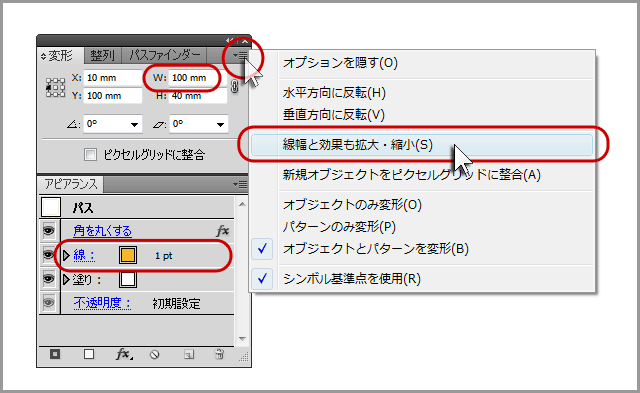Screen dimensions: 640x393
Task: Enable ピクセルグリッドに整合 checkbox
Action: [x=90, y=155]
